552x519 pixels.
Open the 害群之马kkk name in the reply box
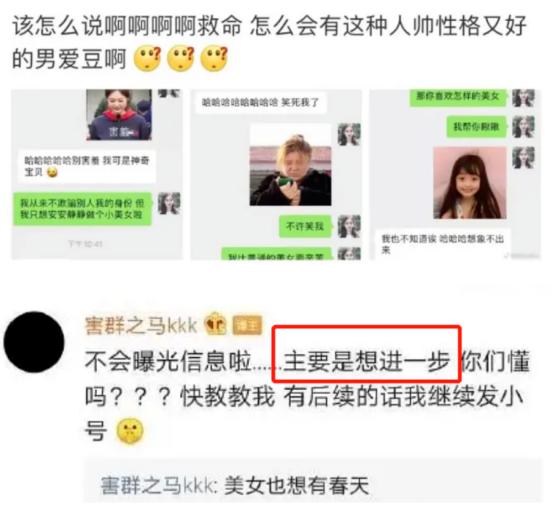pos(157,486)
